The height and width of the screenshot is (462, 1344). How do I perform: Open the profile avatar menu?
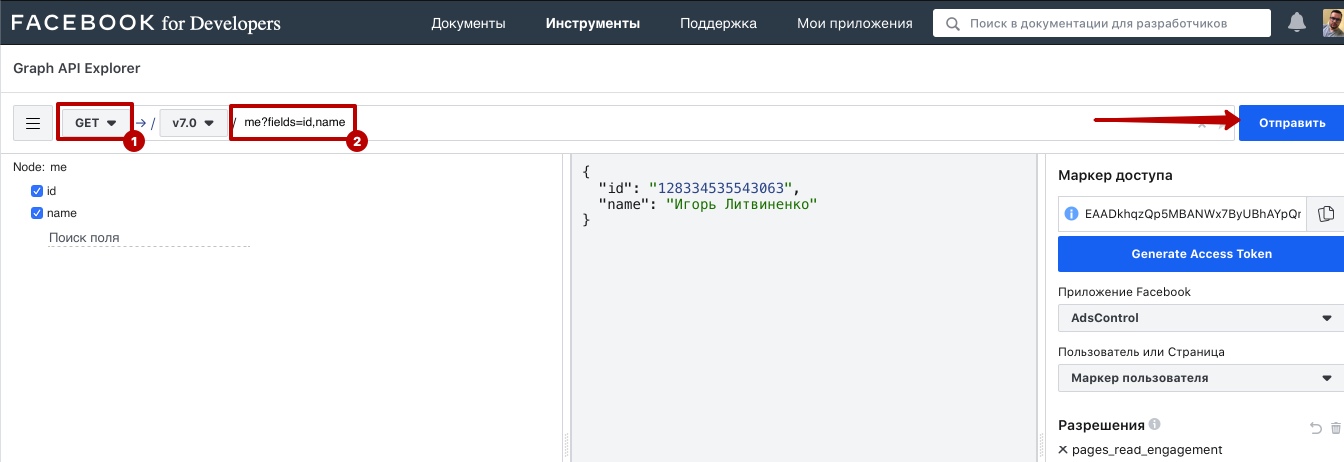click(1333, 23)
